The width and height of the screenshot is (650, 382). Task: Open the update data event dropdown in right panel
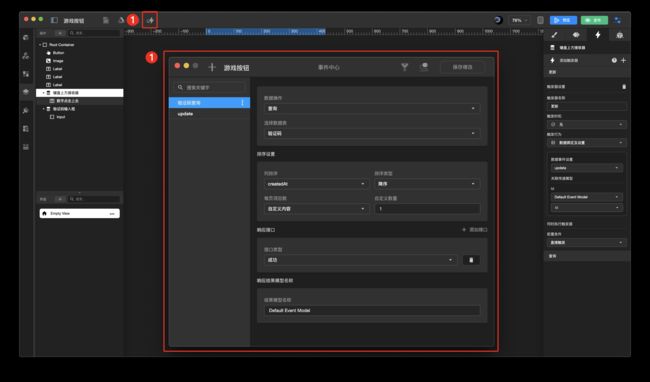[x=586, y=168]
